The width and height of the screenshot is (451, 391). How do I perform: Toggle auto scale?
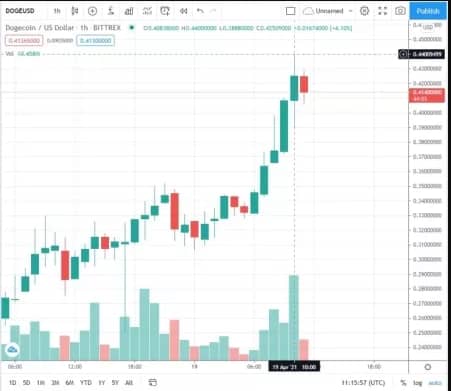[435, 383]
